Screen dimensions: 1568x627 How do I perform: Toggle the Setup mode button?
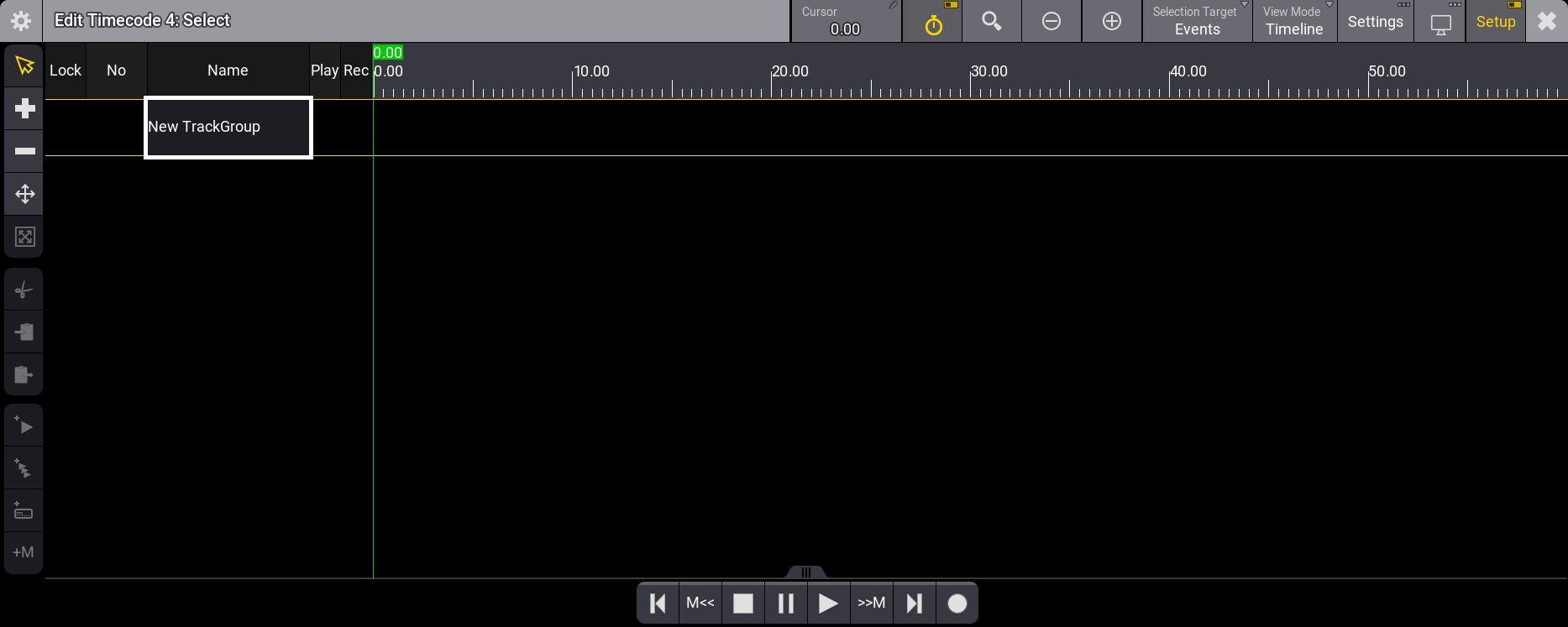[x=1495, y=22]
